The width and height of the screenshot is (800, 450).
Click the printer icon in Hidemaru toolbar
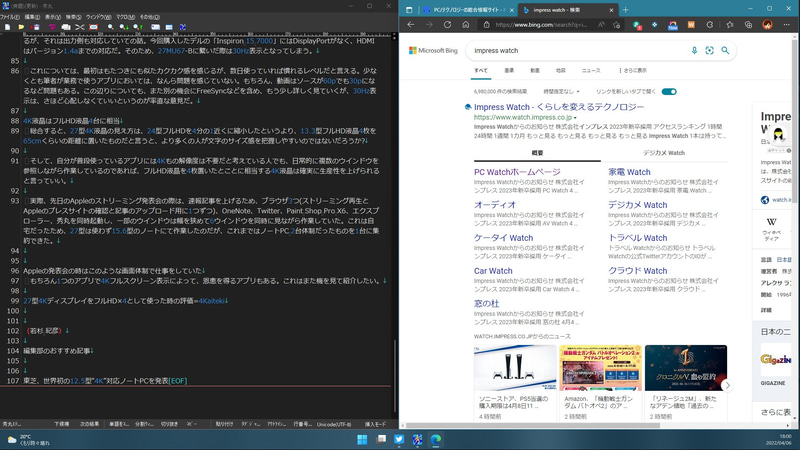pyautogui.click(x=66, y=27)
